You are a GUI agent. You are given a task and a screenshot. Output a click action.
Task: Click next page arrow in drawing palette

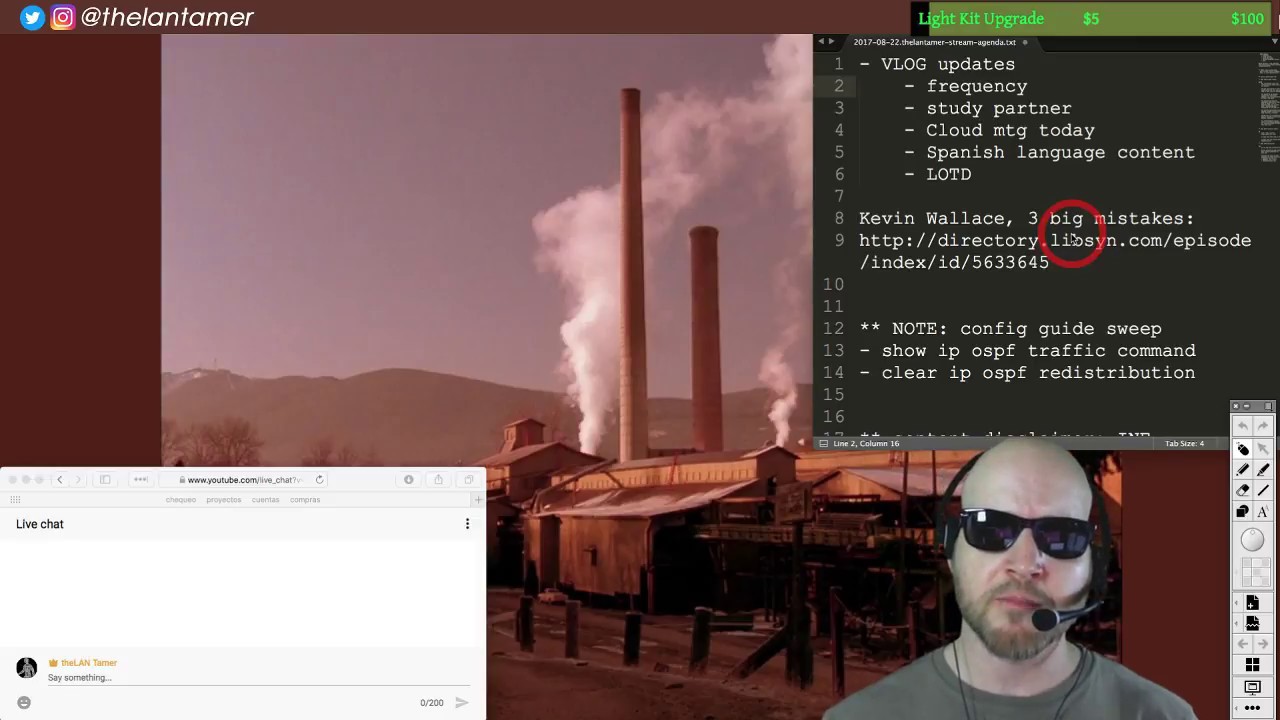[x=1262, y=645]
